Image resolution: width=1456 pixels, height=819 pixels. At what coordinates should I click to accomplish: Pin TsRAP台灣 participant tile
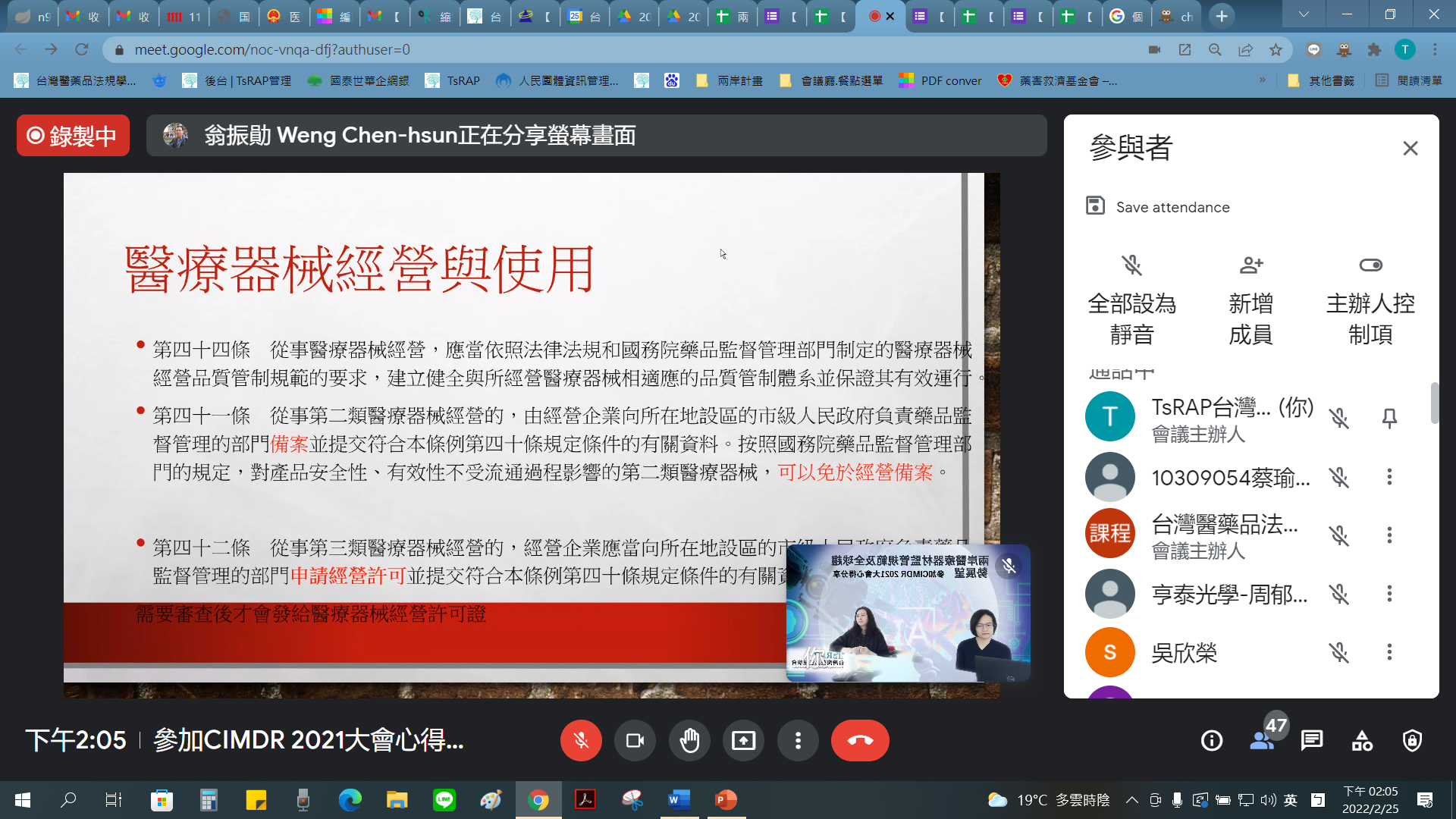coord(1389,418)
